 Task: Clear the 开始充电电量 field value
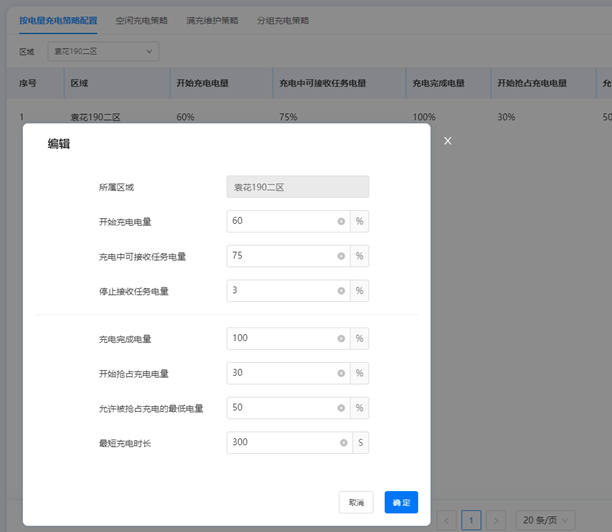[341, 221]
